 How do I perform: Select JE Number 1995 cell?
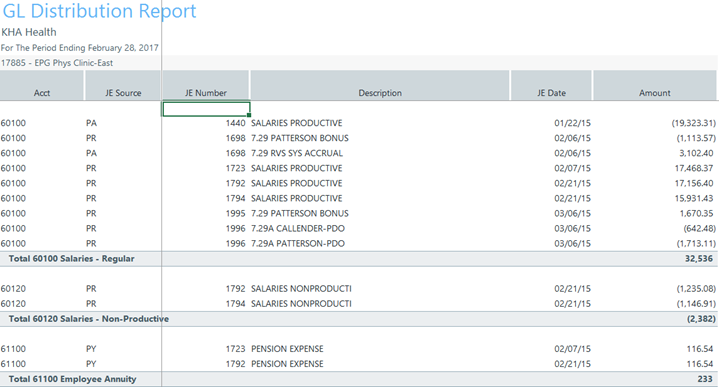click(x=235, y=213)
